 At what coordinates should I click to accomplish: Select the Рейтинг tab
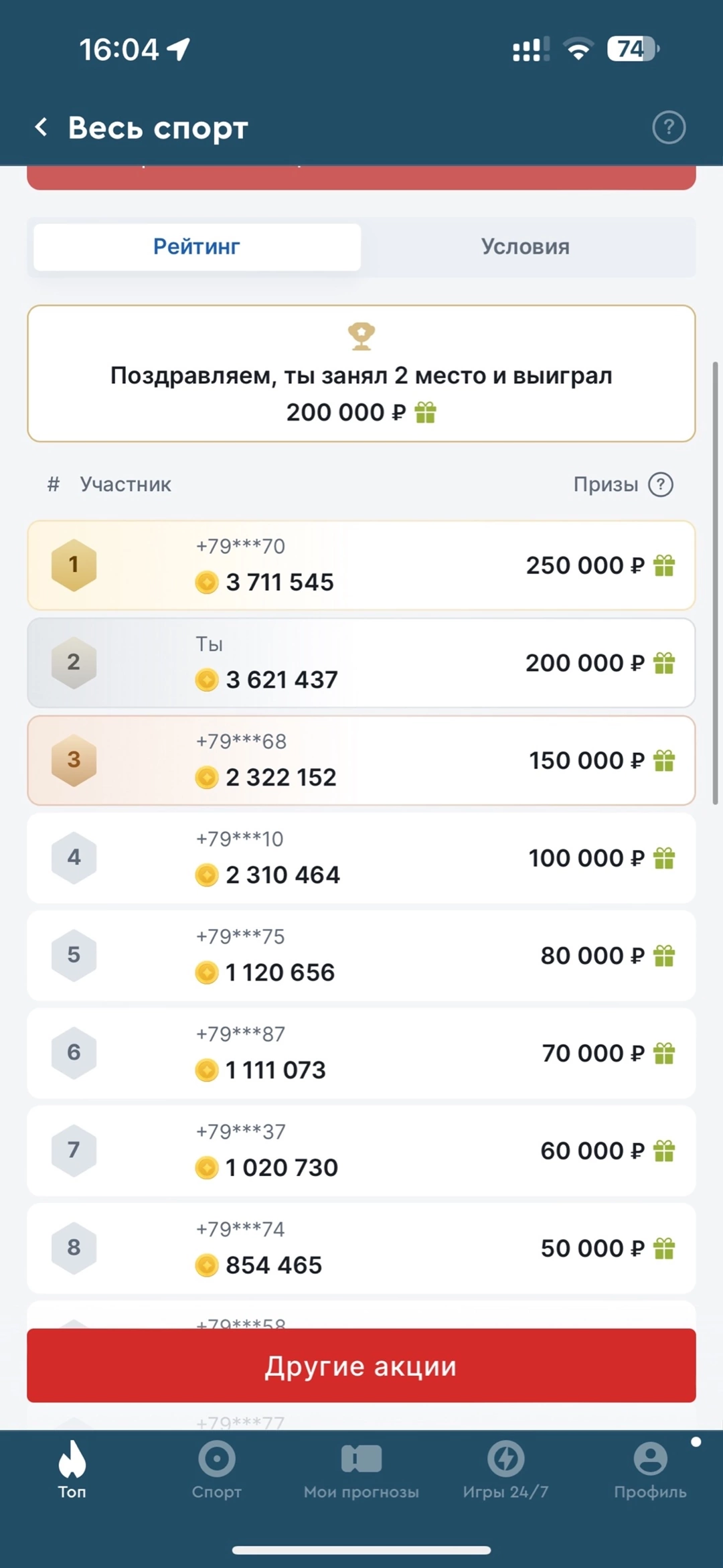pos(197,246)
